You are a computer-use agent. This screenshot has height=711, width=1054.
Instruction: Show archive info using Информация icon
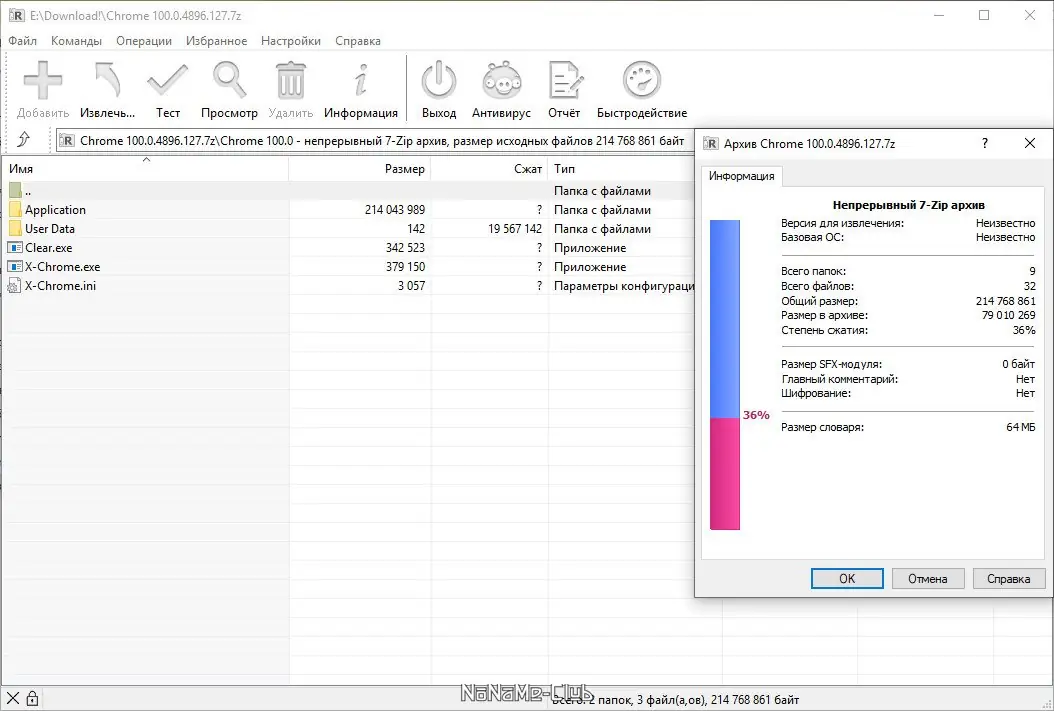[x=361, y=80]
